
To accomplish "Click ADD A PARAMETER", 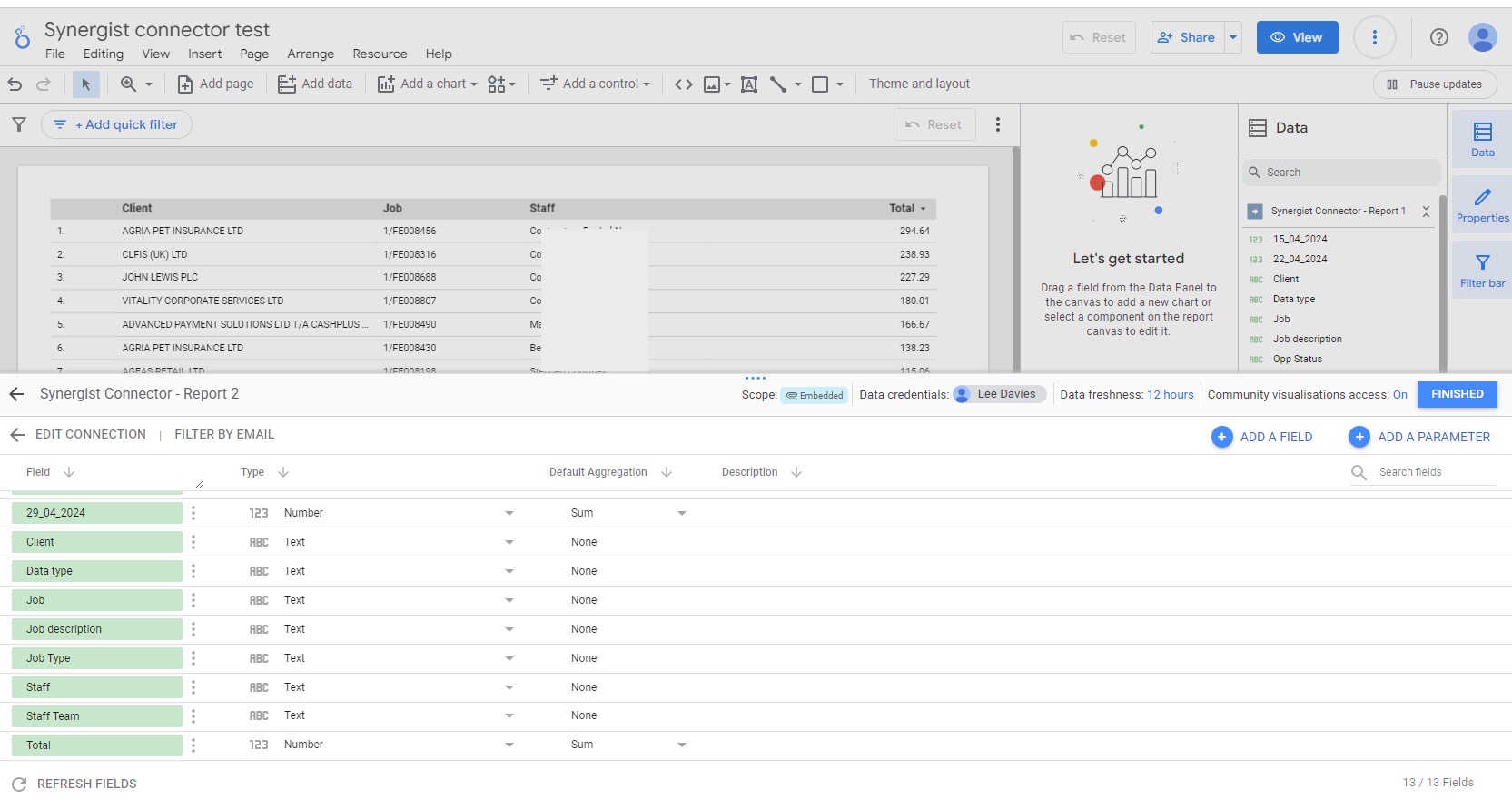I will [1419, 437].
